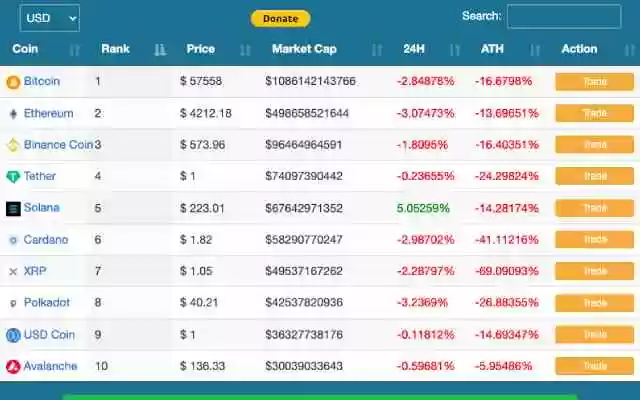
Task: Open the USD Coin link
Action: pyautogui.click(x=49, y=335)
